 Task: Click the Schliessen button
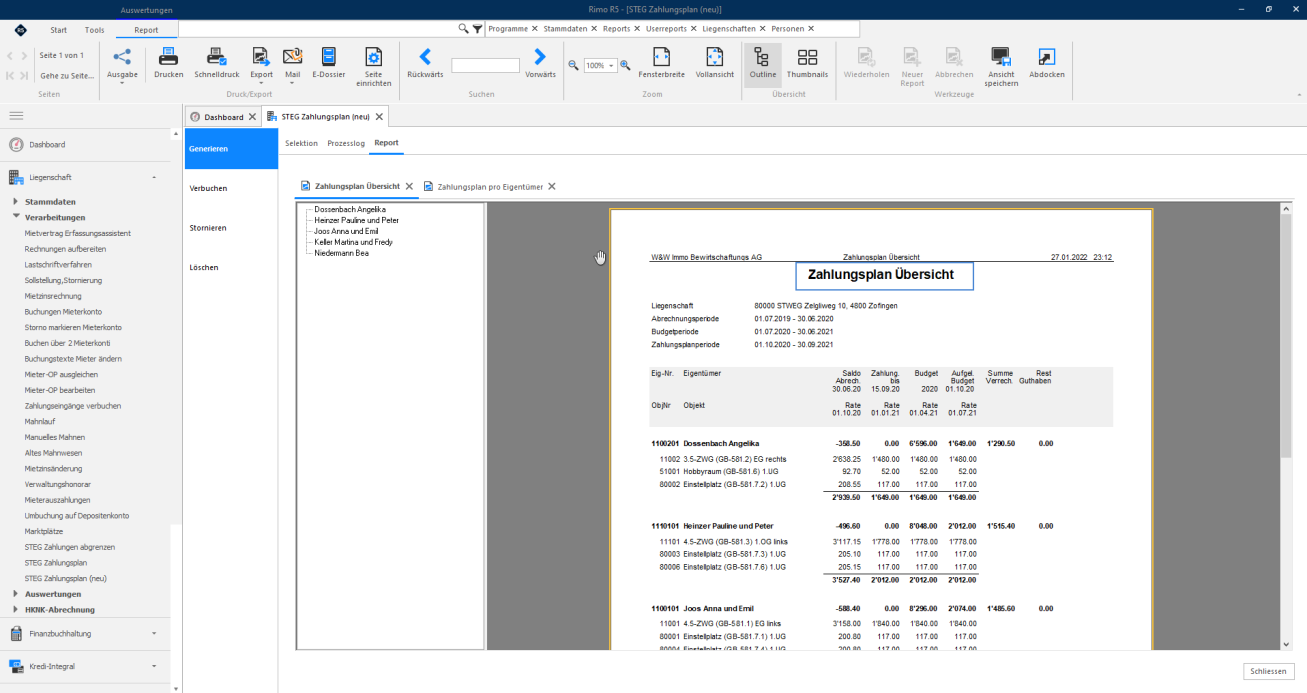point(1270,671)
